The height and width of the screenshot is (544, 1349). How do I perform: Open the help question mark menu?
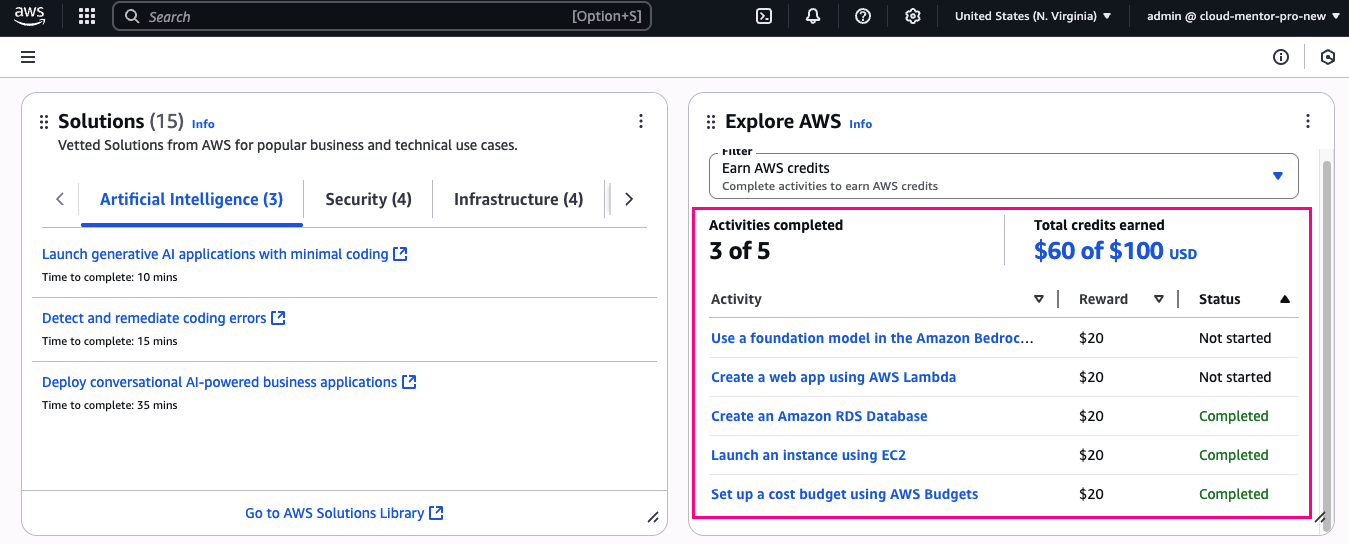(x=863, y=16)
